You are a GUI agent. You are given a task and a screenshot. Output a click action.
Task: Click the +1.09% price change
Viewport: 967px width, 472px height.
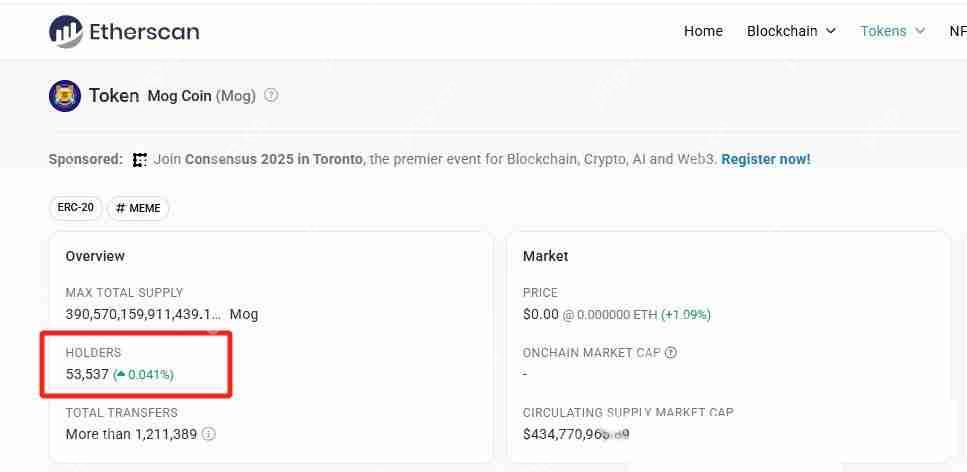[685, 314]
